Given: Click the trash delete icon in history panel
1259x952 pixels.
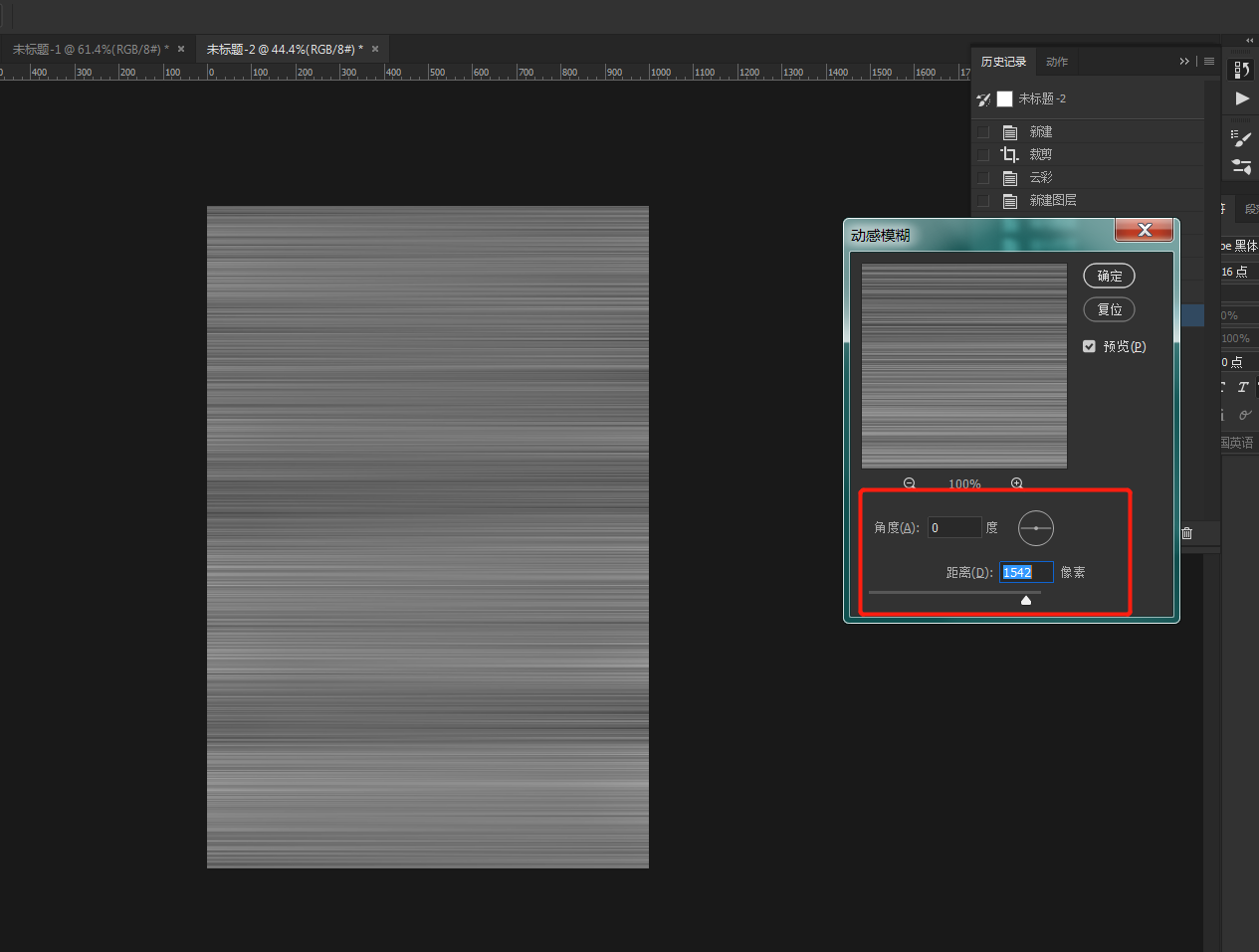Looking at the screenshot, I should 1186,533.
